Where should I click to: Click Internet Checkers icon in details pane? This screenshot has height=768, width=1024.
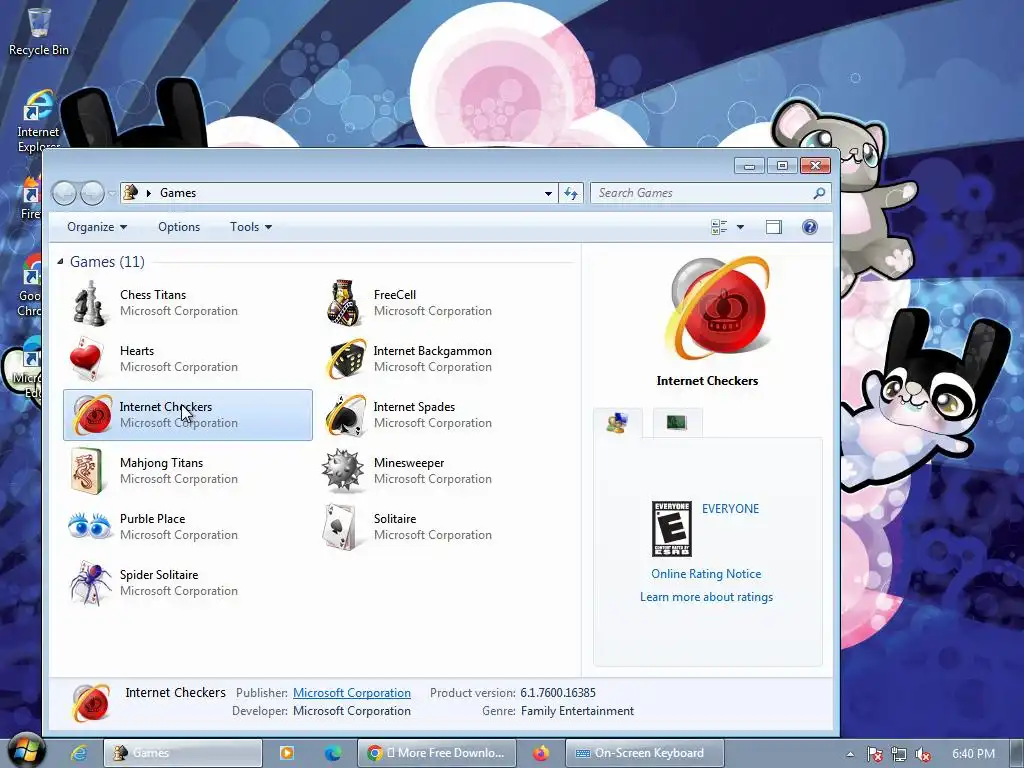[x=91, y=703]
